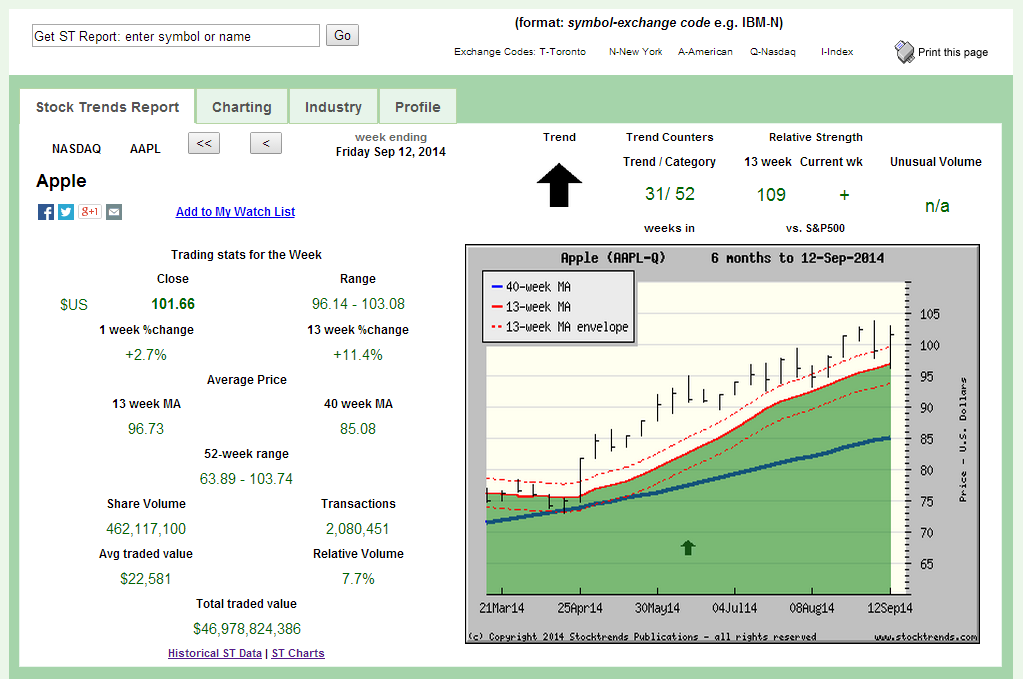Click the weekly range 96.14 - 103.08
Screen dimensions: 1024x679
click(x=358, y=304)
